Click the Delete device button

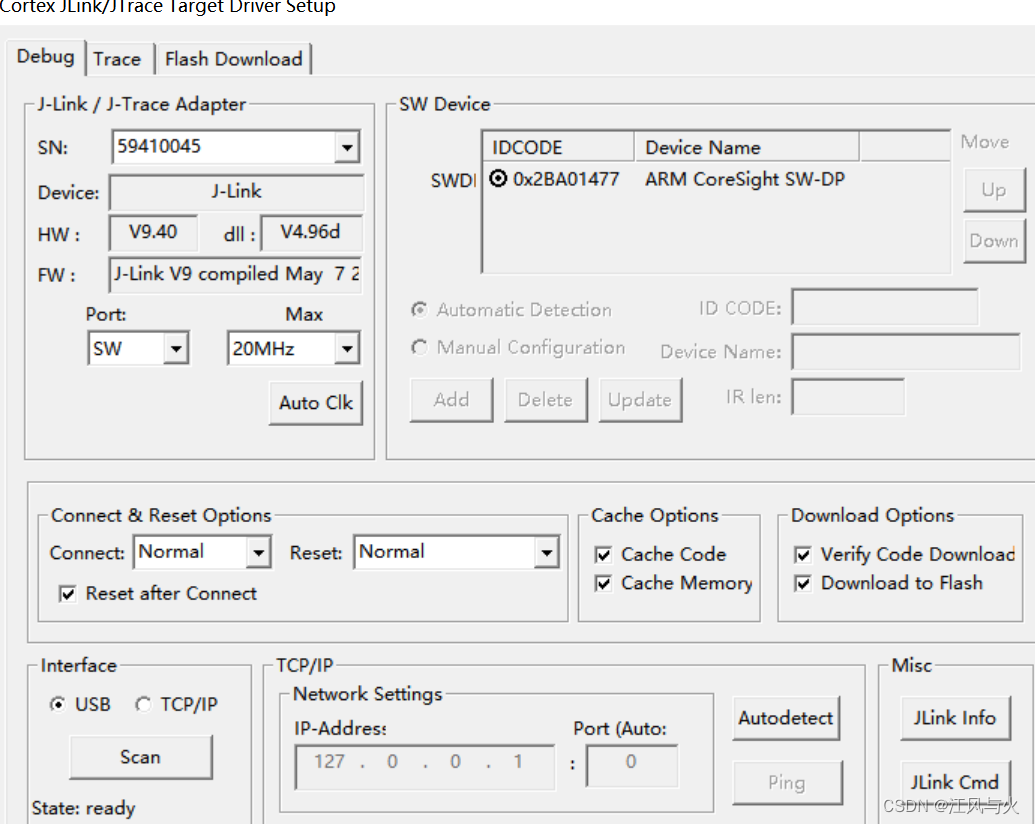546,400
